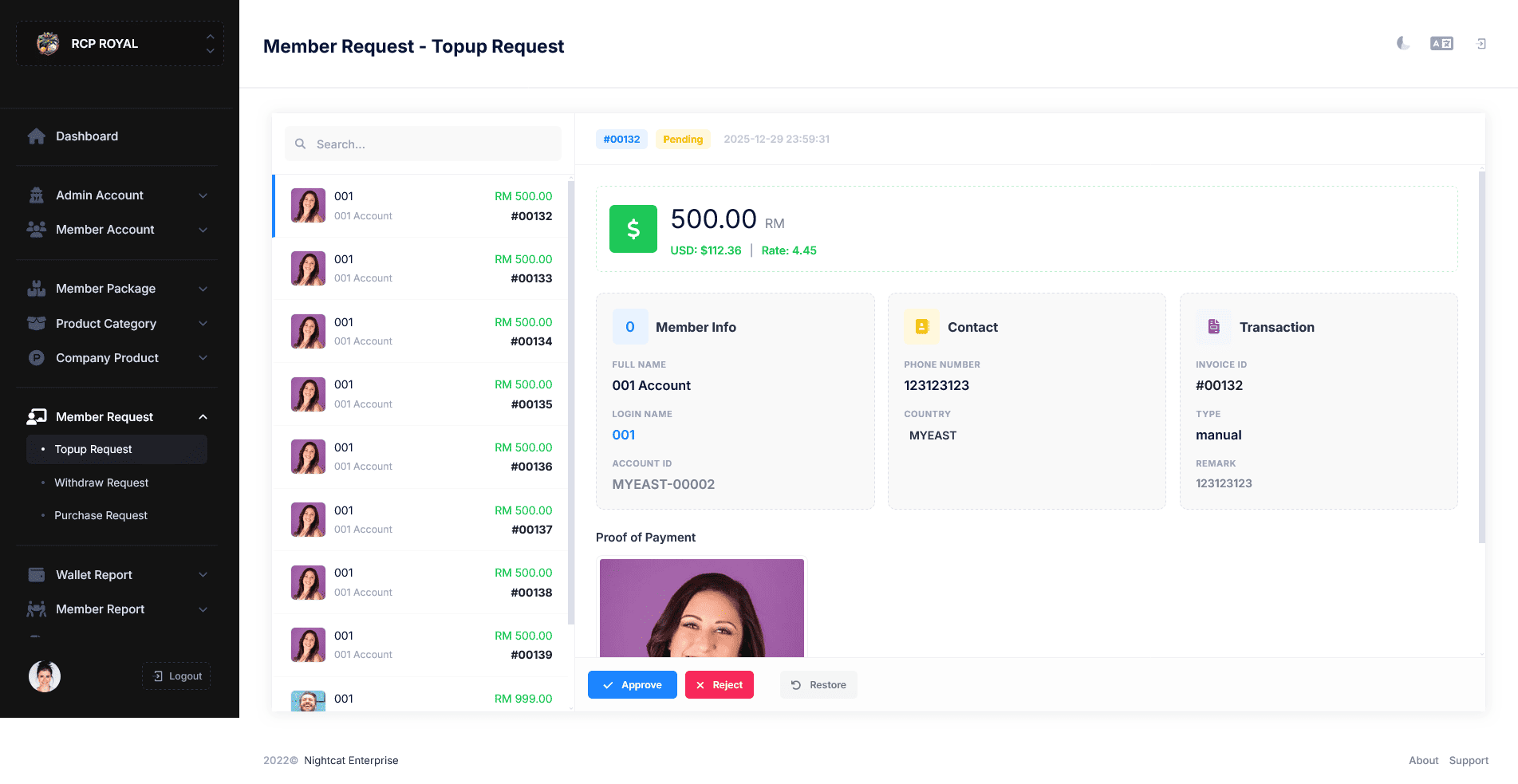This screenshot has height=784, width=1518.
Task: Open the admin profile avatar in sidebar
Action: pyautogui.click(x=45, y=676)
